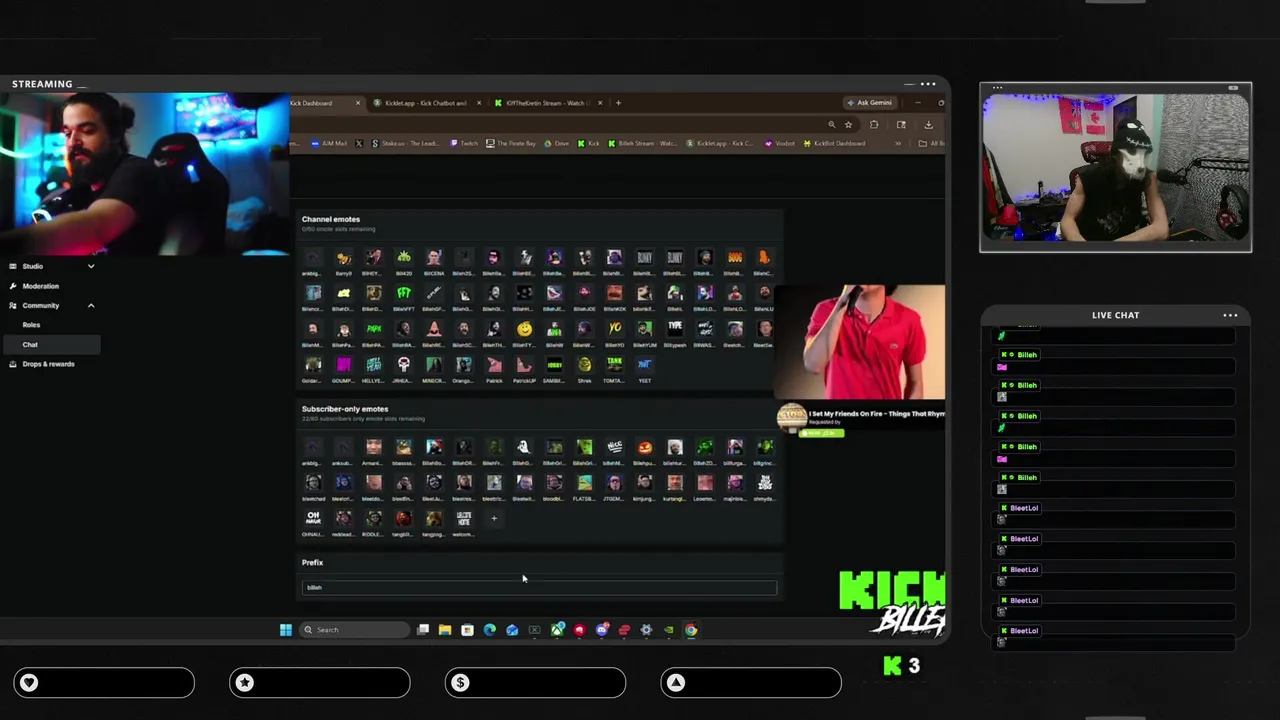Screen dimensions: 1280x720
Task: Open File Explorer from taskbar
Action: tap(445, 630)
